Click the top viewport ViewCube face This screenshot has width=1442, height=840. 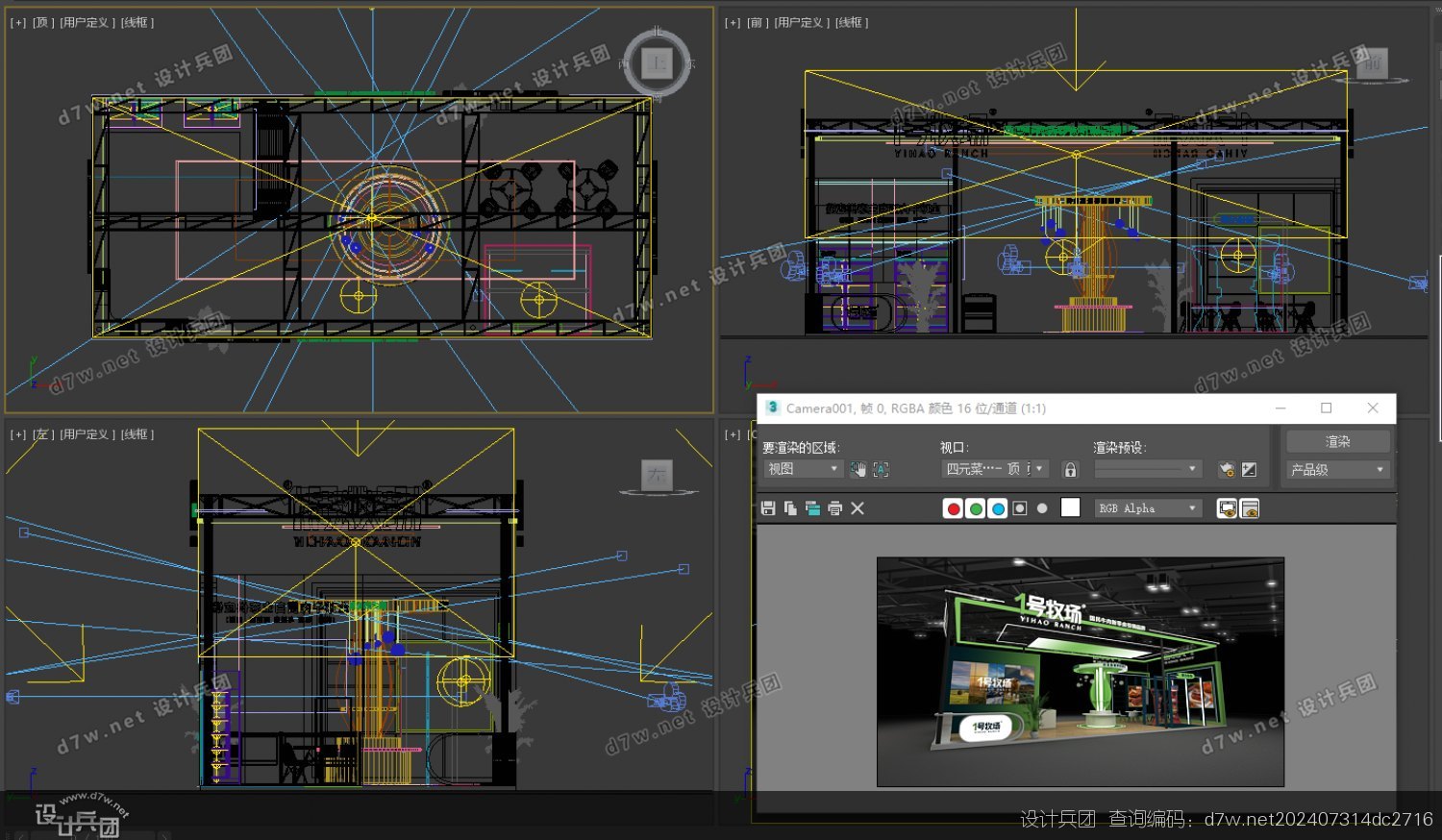tap(658, 63)
